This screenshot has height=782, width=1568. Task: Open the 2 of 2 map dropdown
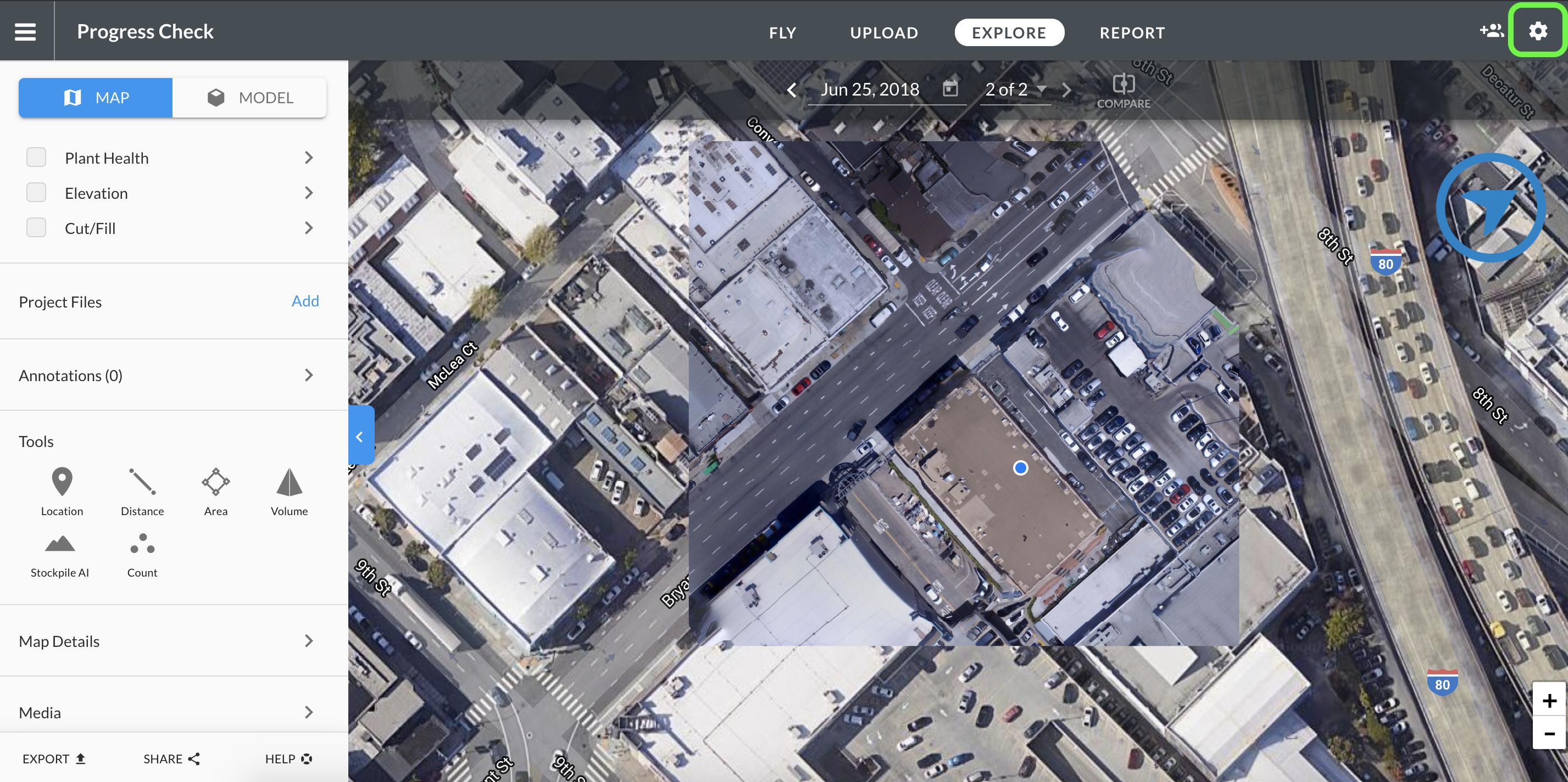coord(1015,90)
